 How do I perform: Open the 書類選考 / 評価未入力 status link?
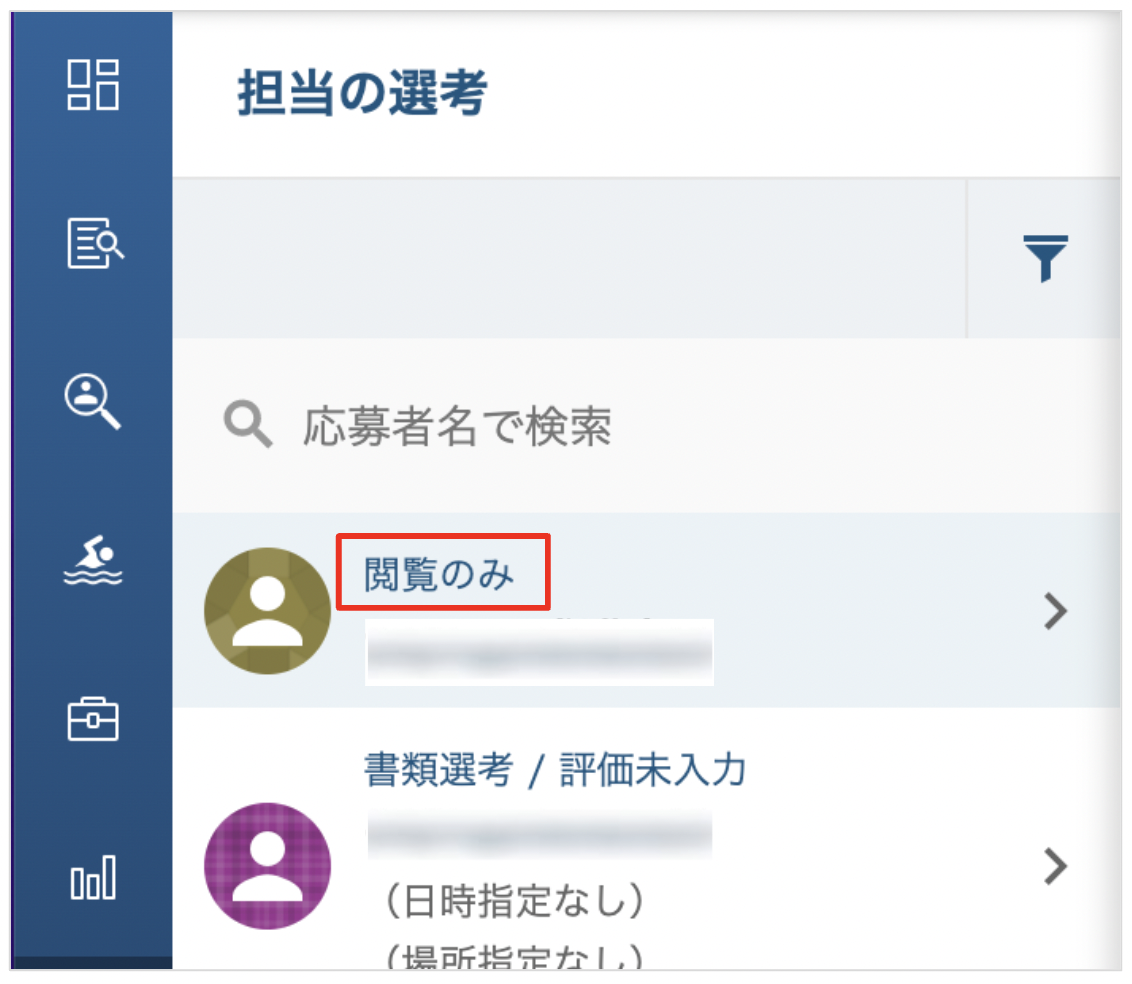coord(554,769)
